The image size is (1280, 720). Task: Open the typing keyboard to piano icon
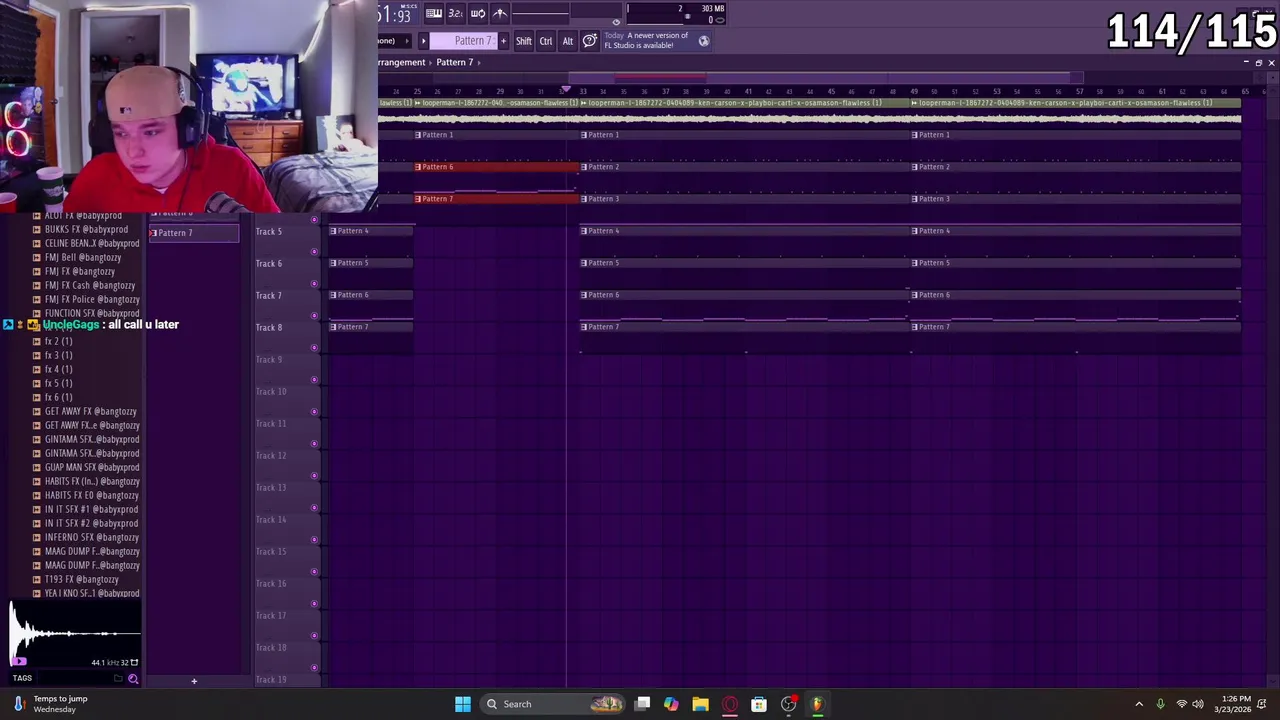(434, 13)
